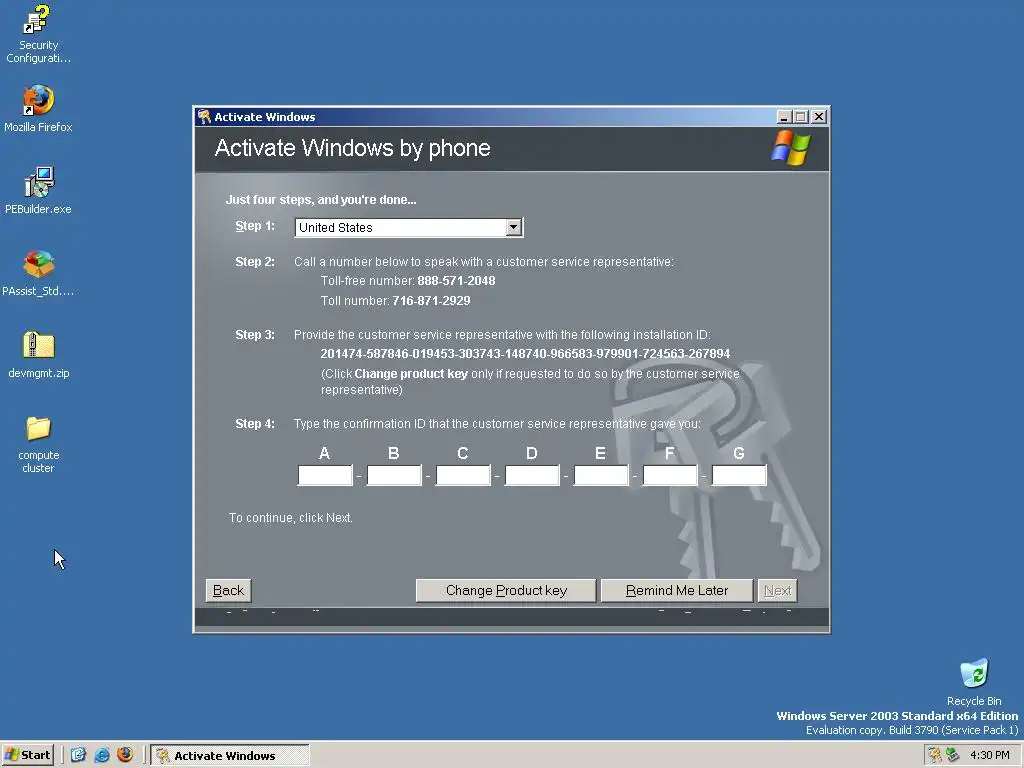Click Change Product key button

[x=506, y=590]
